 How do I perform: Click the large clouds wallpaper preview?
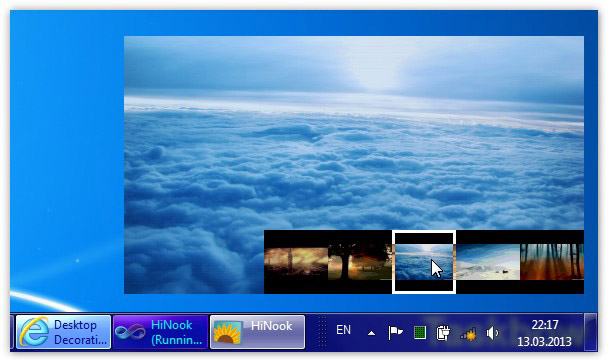(x=354, y=133)
